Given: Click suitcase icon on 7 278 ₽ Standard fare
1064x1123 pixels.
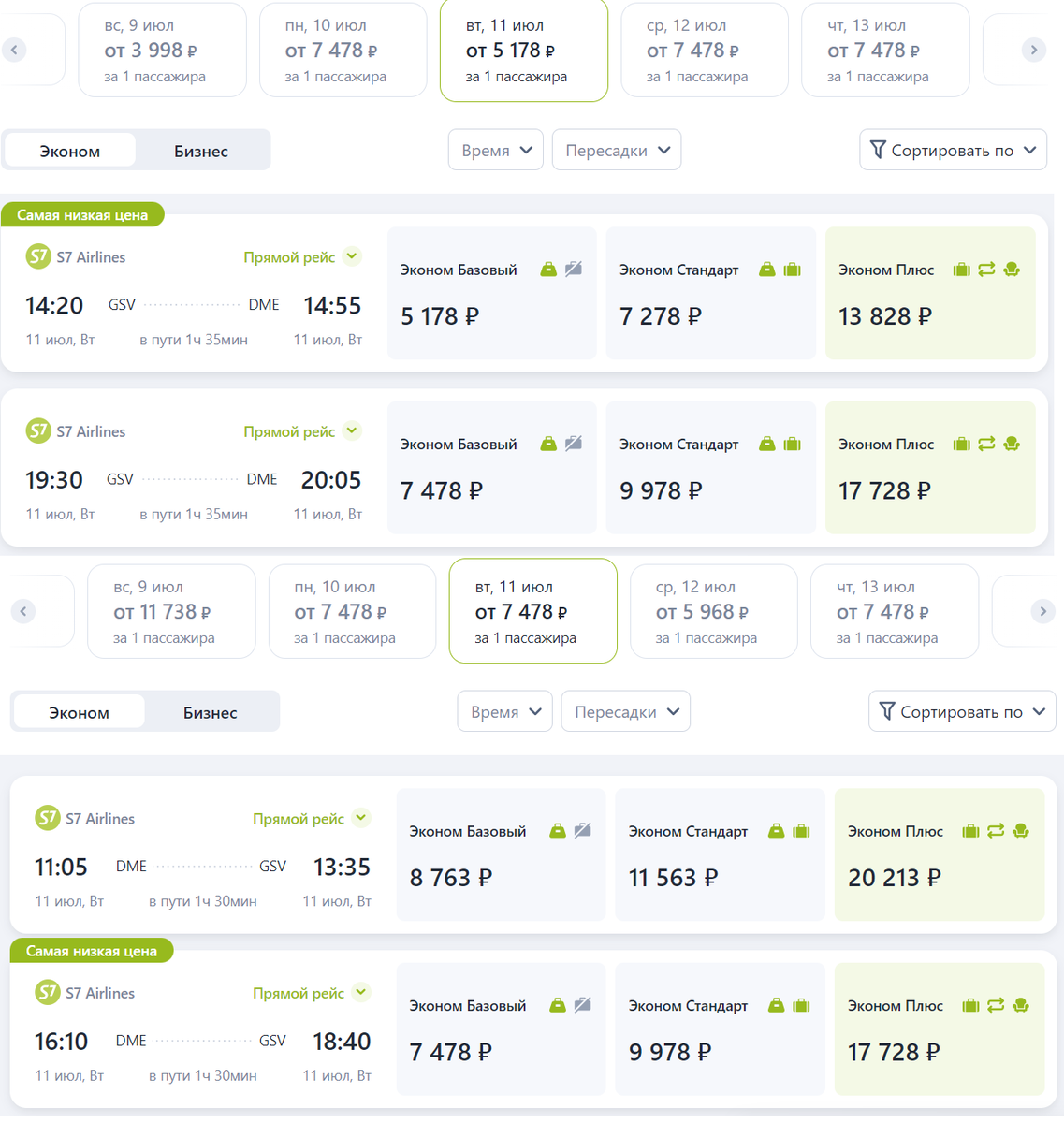Looking at the screenshot, I should coord(793,270).
